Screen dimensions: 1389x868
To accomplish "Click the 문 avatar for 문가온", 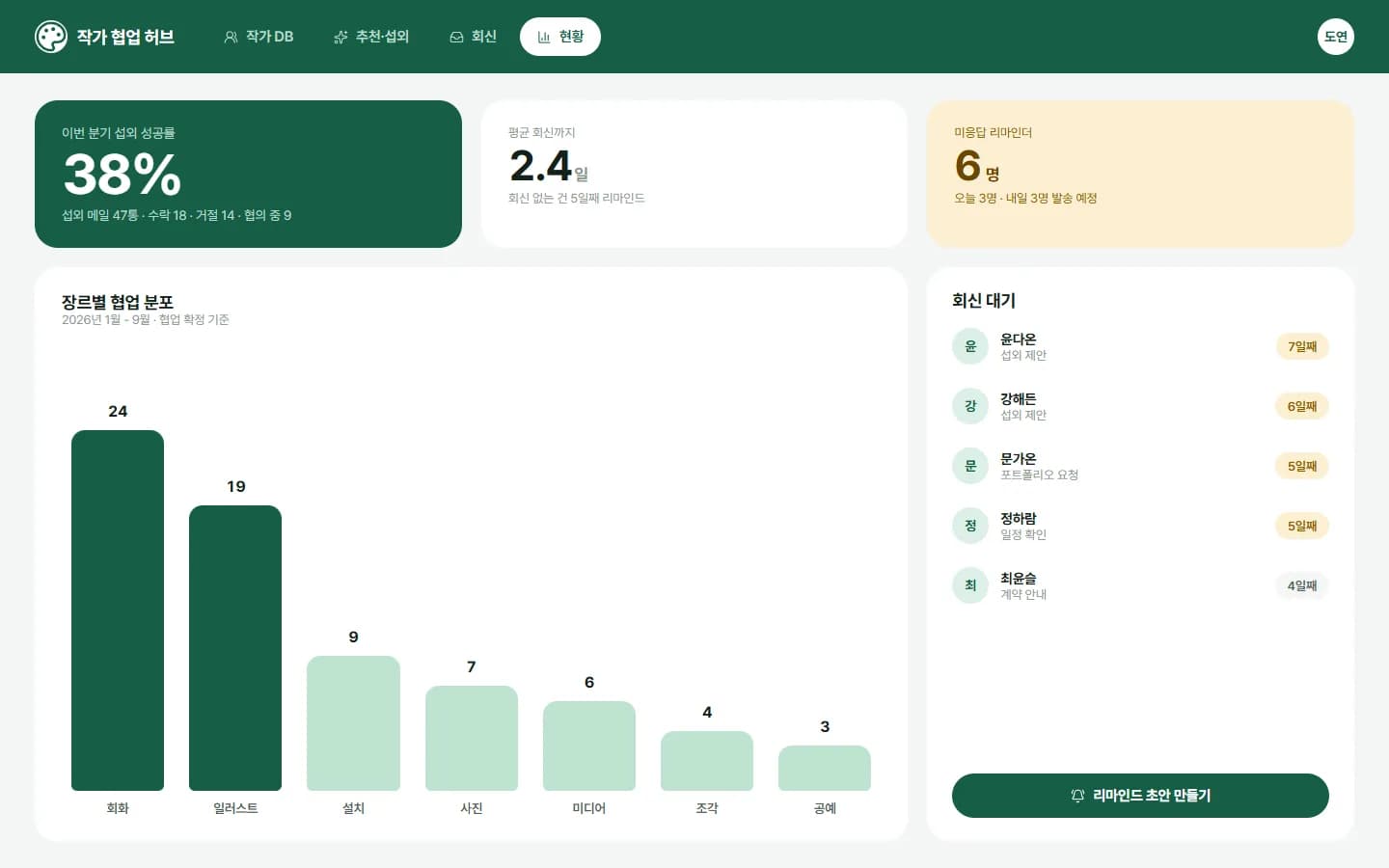I will coord(970,466).
